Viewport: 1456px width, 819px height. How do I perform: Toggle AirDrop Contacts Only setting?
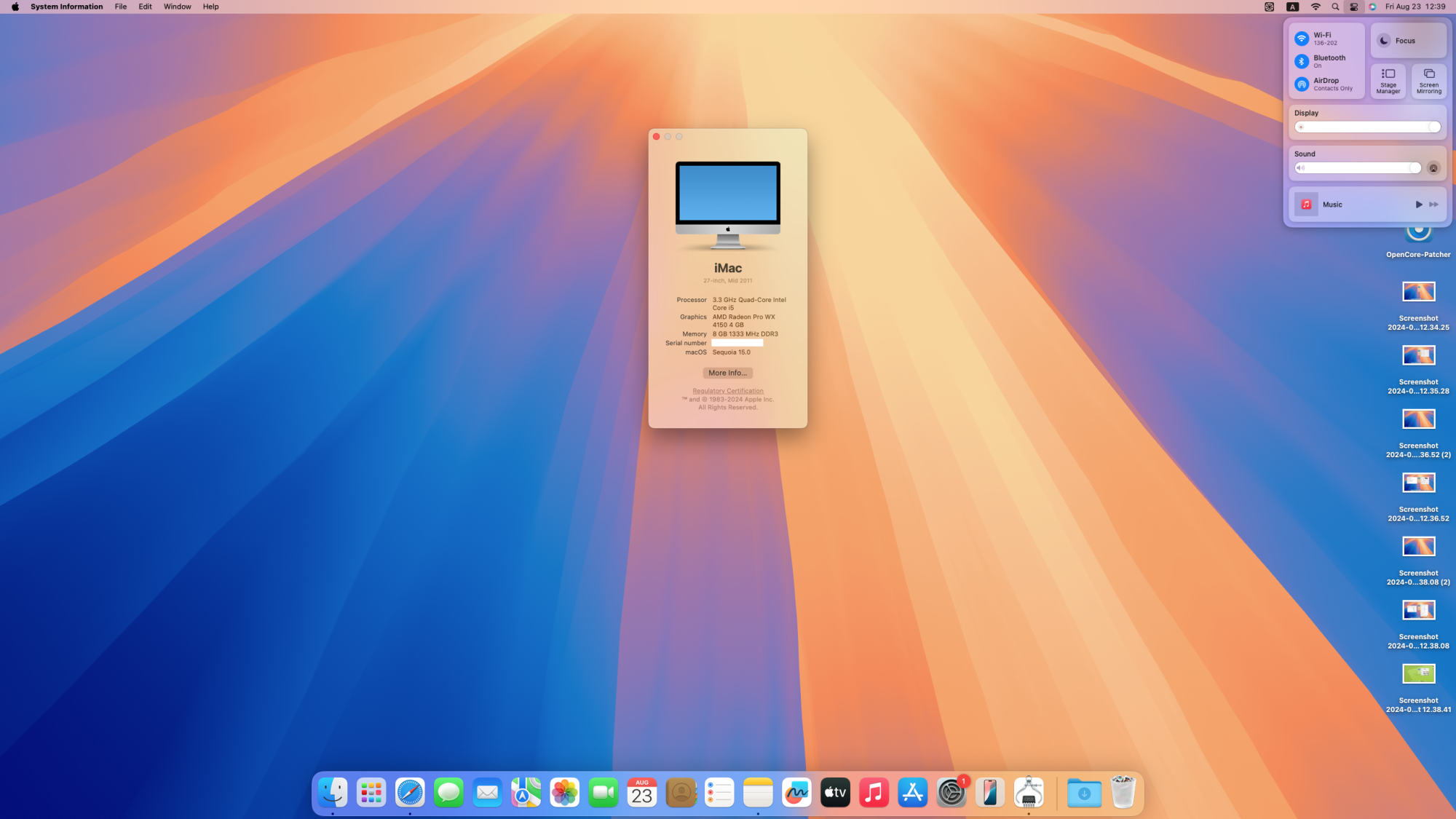tap(1302, 84)
